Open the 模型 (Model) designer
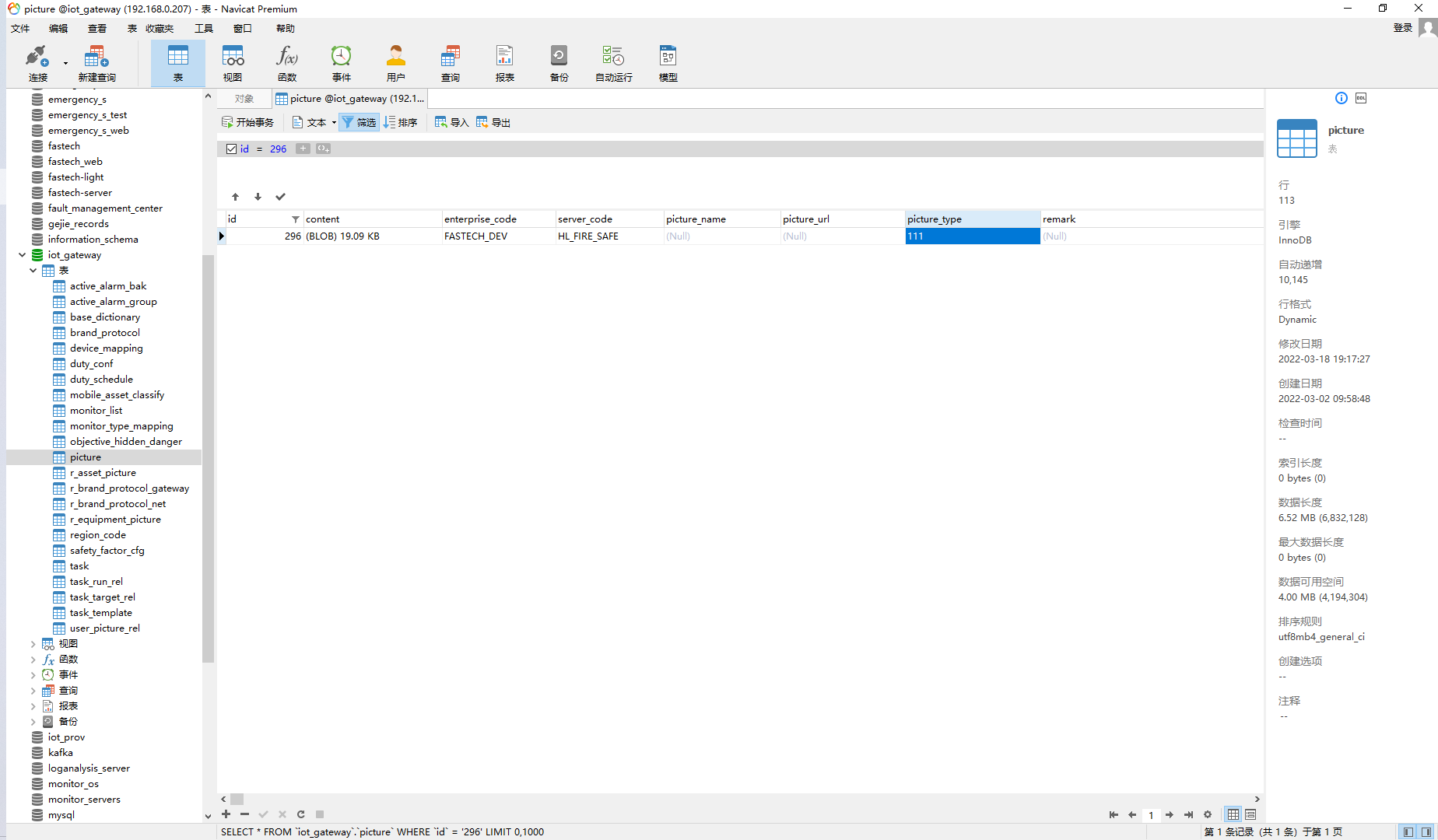1438x840 pixels. [x=667, y=62]
